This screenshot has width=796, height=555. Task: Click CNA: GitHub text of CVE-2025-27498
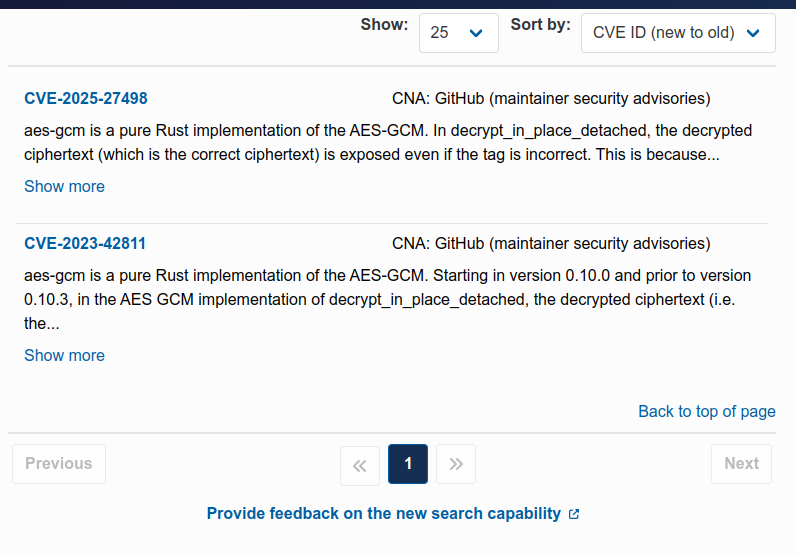[551, 99]
